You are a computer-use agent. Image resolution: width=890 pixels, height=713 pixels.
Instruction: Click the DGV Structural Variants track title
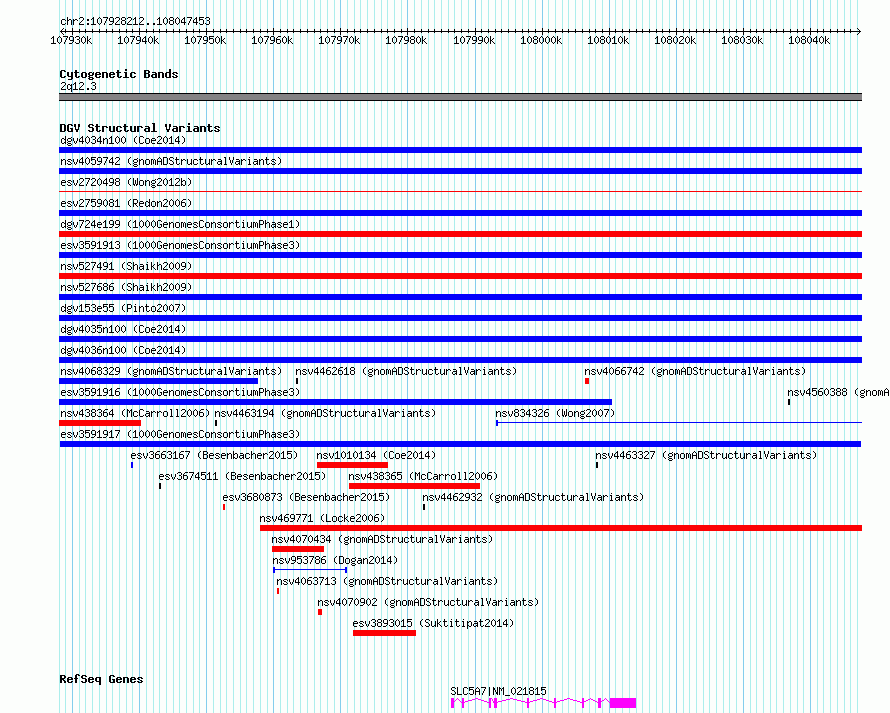[x=140, y=128]
